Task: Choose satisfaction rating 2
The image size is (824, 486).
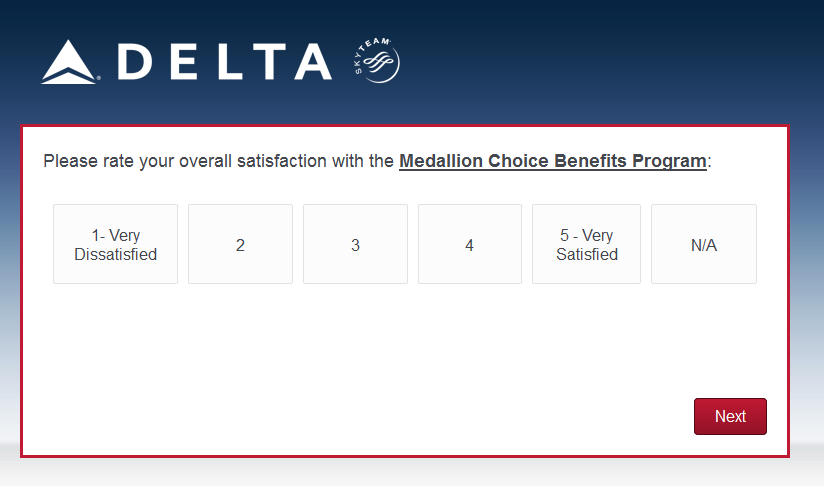Action: click(x=240, y=244)
